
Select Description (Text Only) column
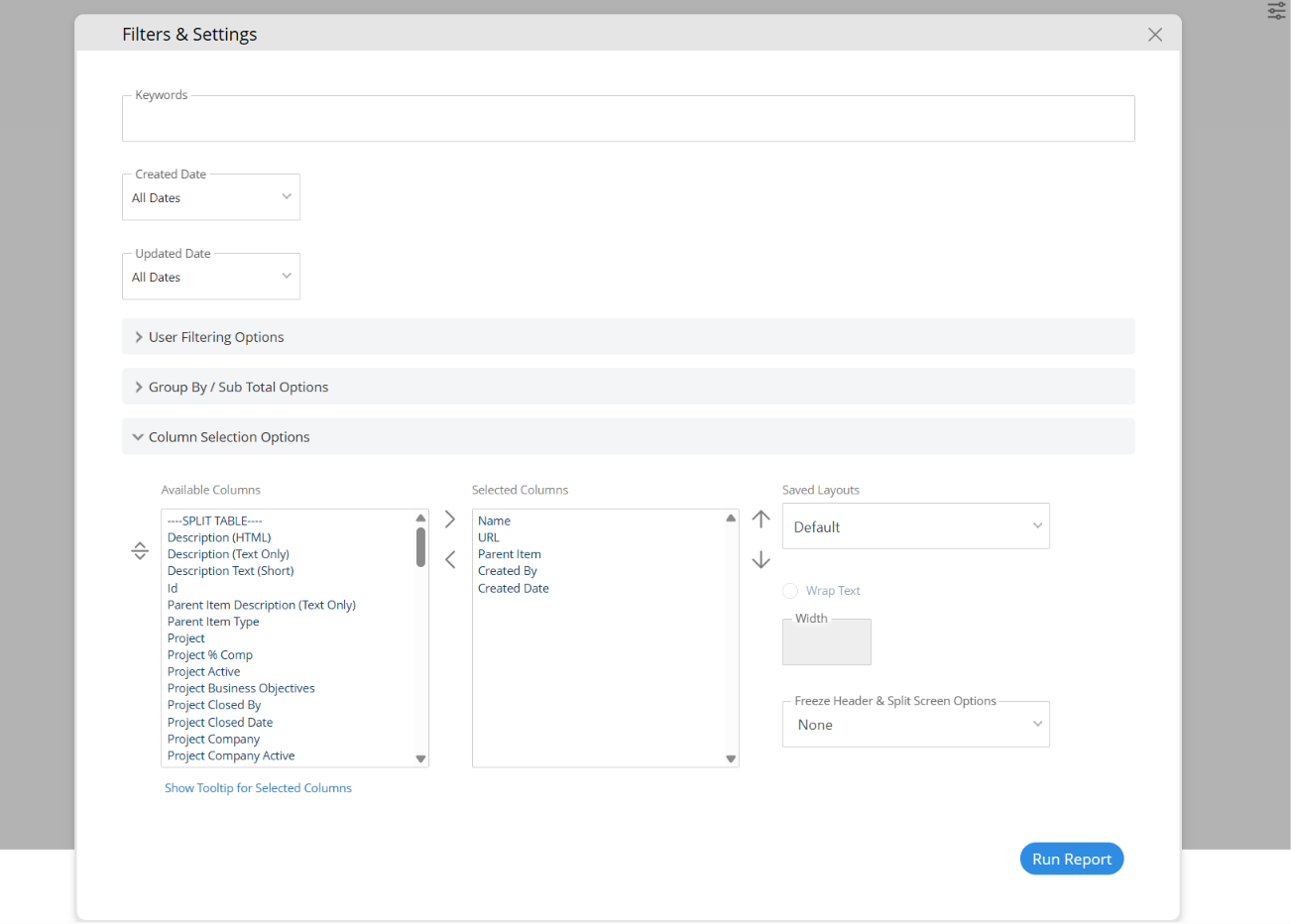(228, 554)
